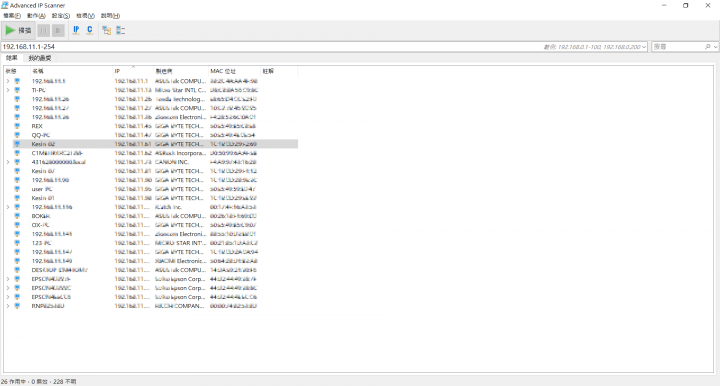This screenshot has width=720, height=386.
Task: Click the blue IP toolbar icon
Action: [76, 30]
